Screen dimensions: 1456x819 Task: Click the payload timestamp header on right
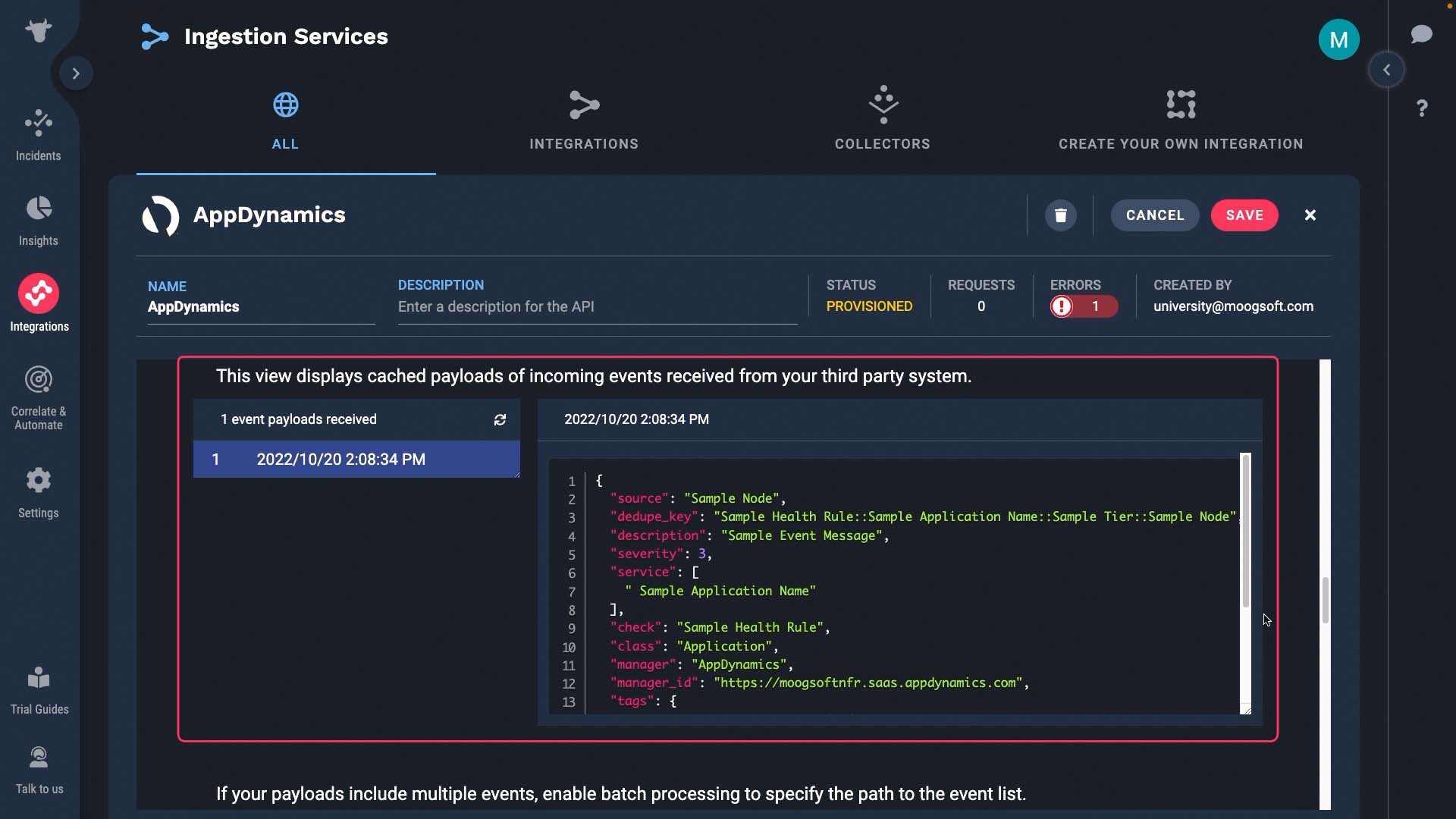(x=636, y=419)
